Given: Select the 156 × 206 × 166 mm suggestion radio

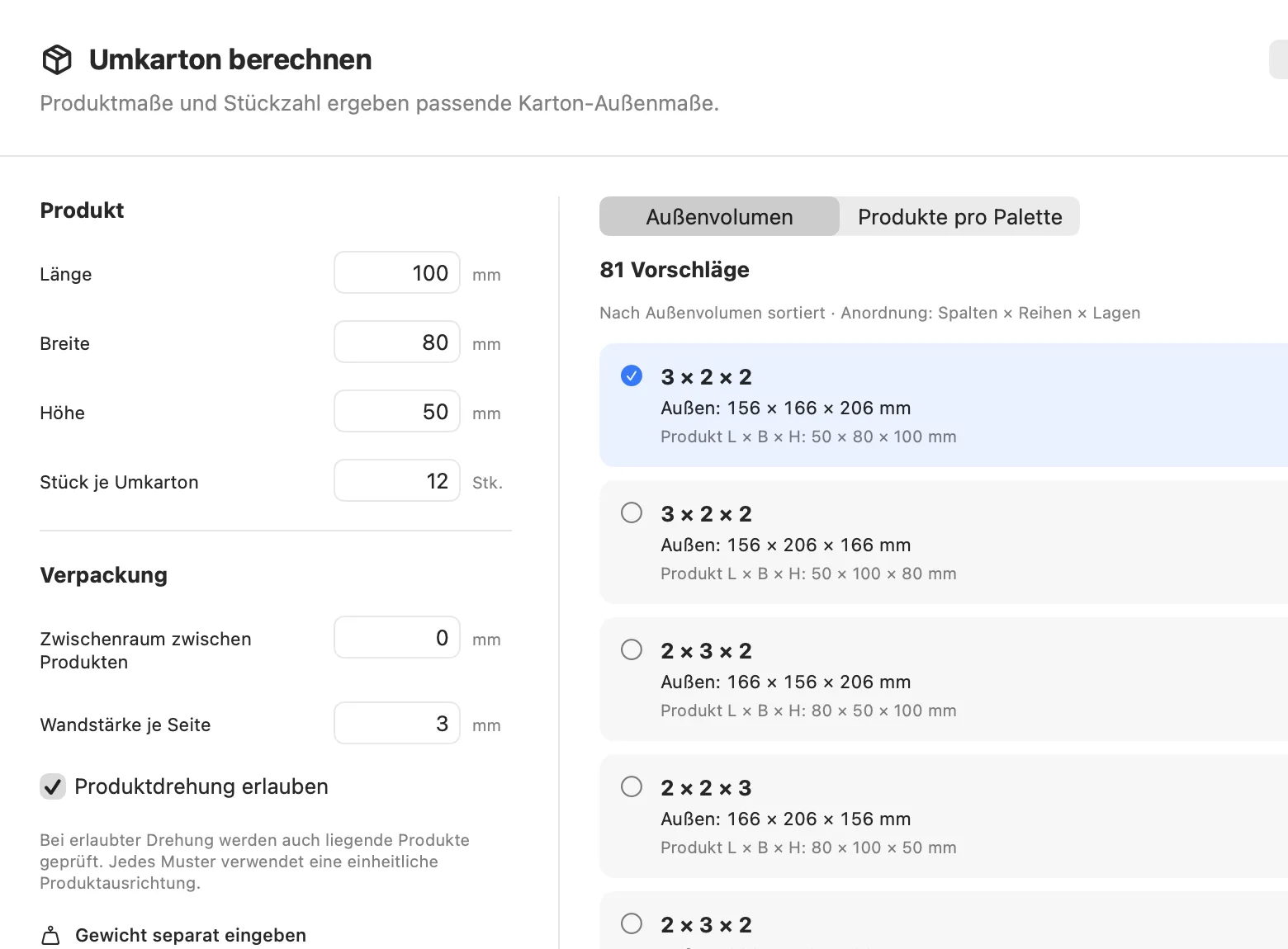Looking at the screenshot, I should 632,512.
